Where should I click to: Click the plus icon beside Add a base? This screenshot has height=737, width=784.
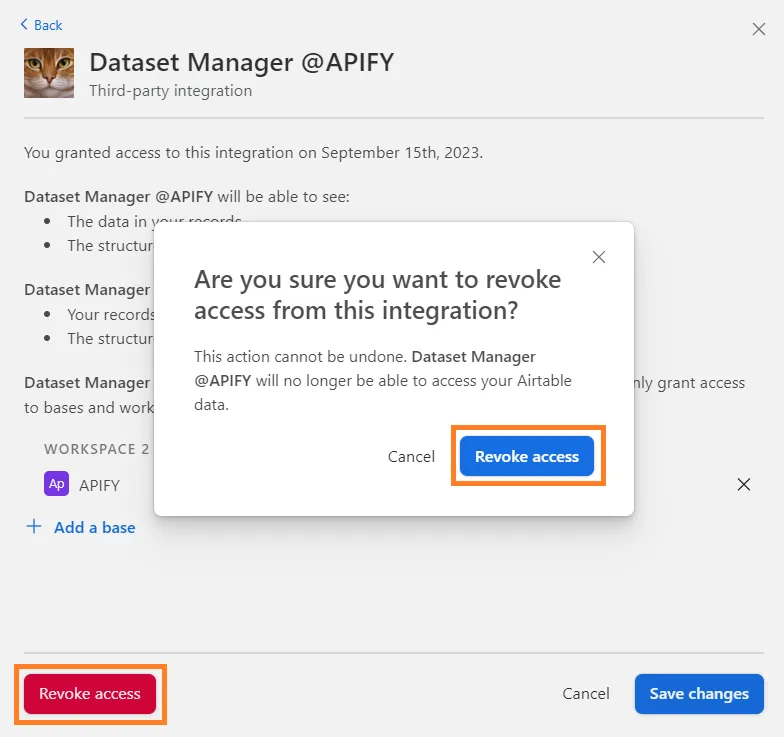34,526
